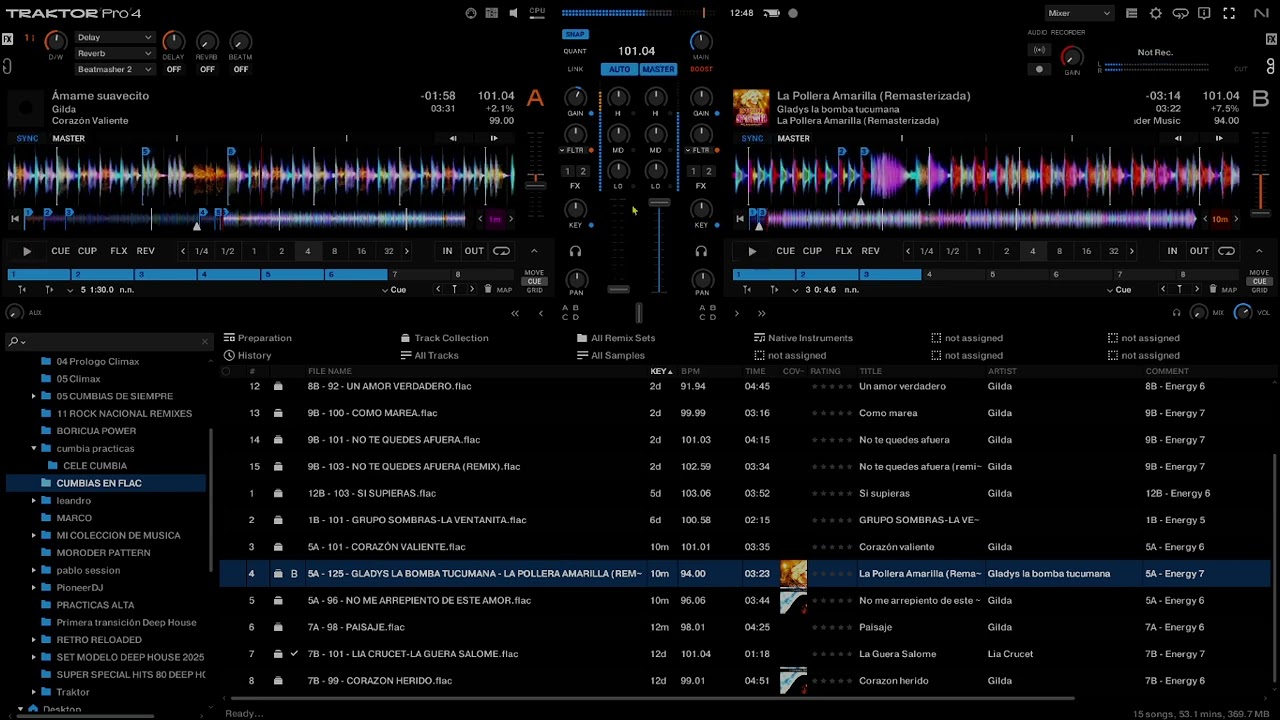Click the La Pollera Amarilla cover thumbnail in list
The height and width of the screenshot is (720, 1280).
click(x=793, y=574)
